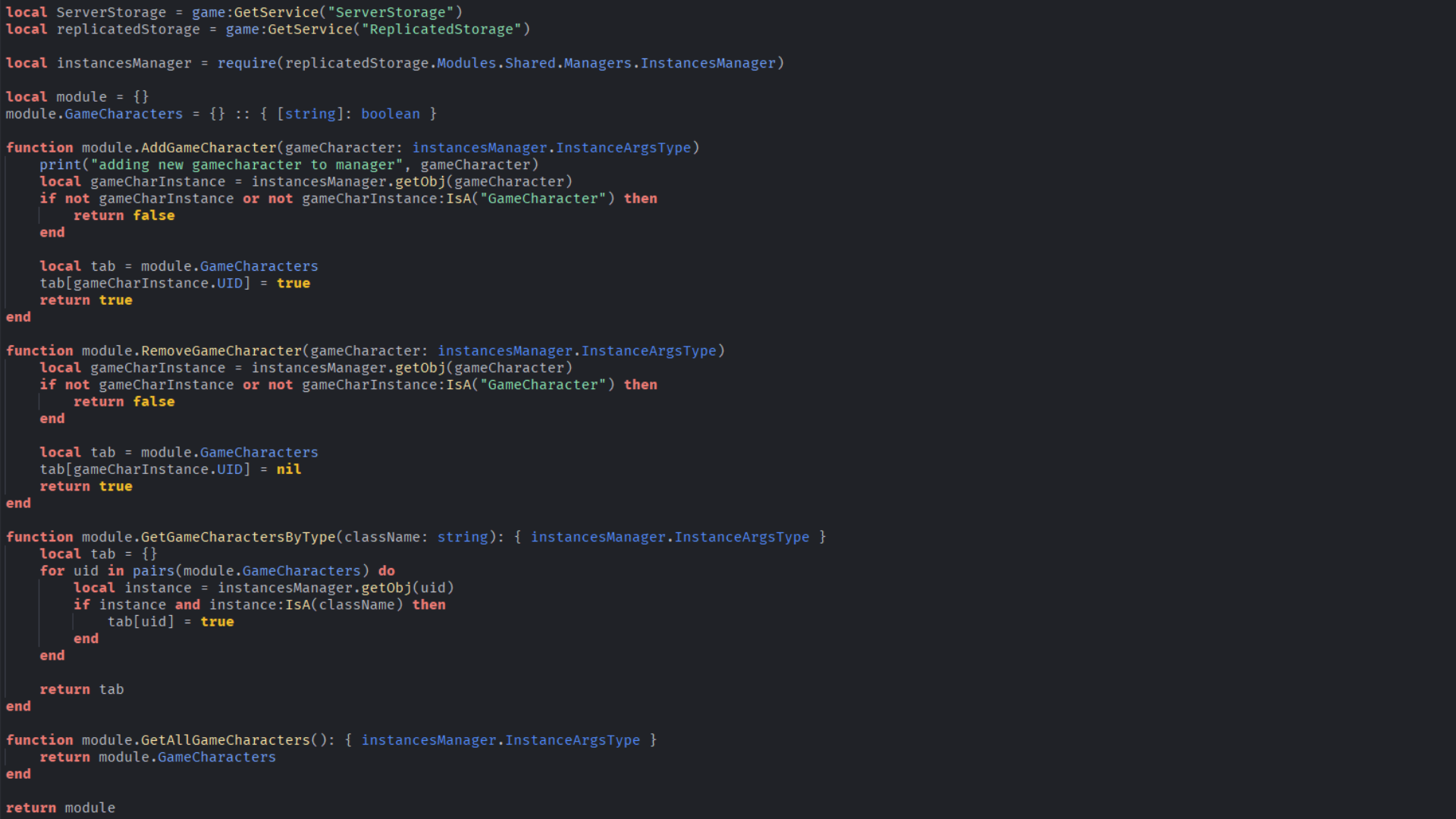Click the 'local module = {}' line
1456x819 pixels.
point(77,97)
